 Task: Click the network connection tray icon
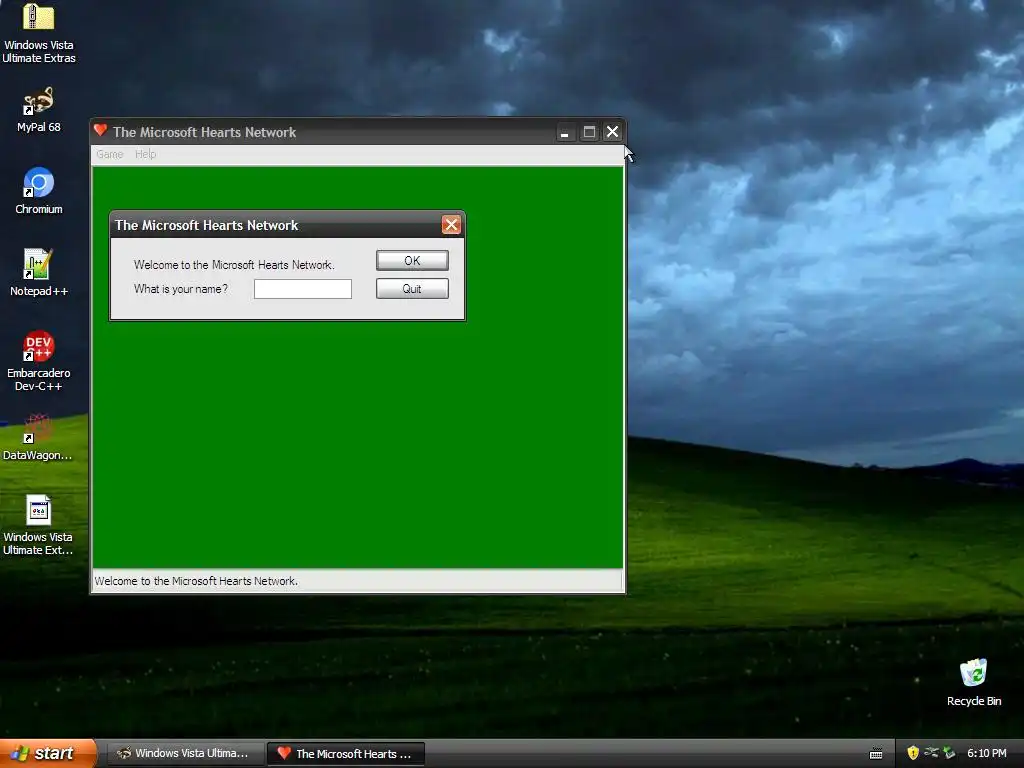pyautogui.click(x=931, y=753)
